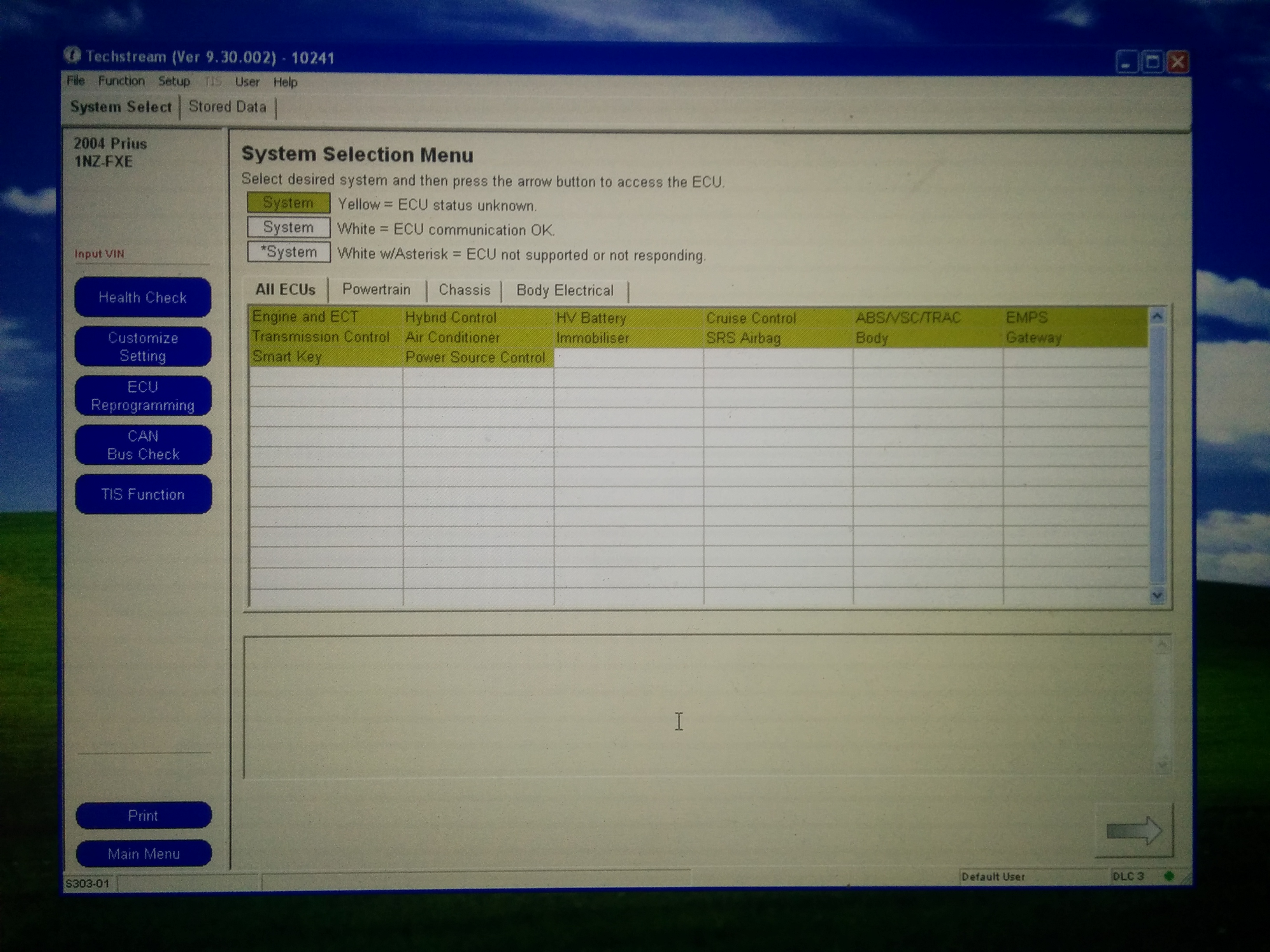The image size is (1270, 952).
Task: Start ECU Reprogramming
Action: pyautogui.click(x=143, y=396)
